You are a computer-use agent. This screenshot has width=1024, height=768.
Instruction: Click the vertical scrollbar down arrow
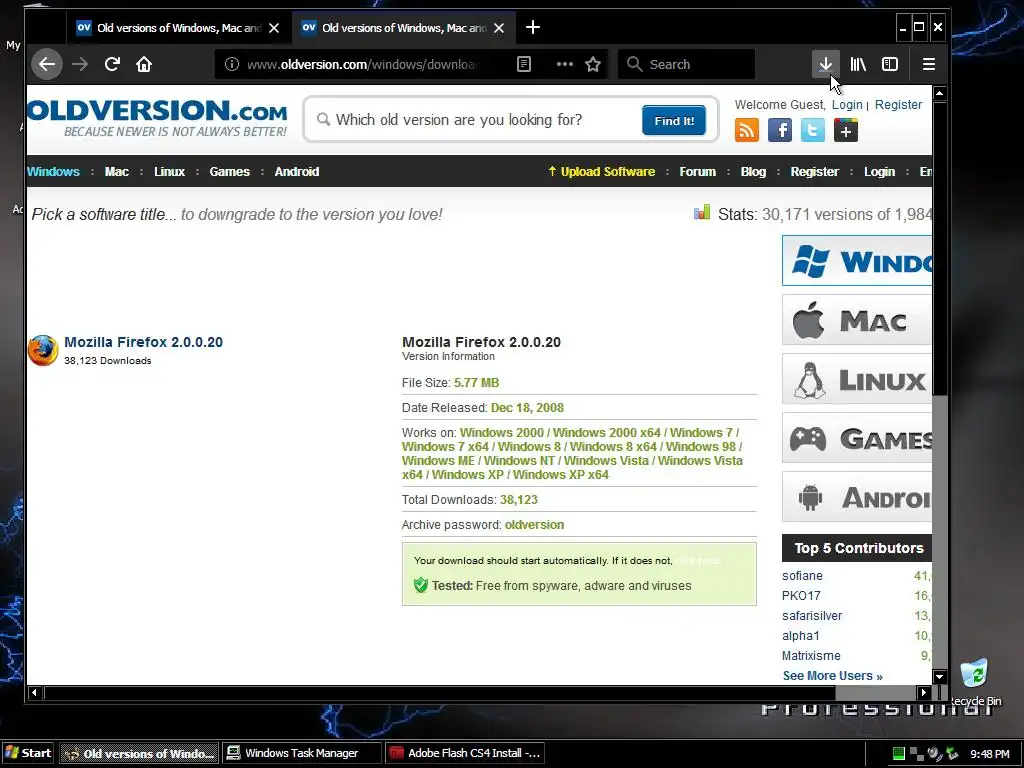[940, 677]
